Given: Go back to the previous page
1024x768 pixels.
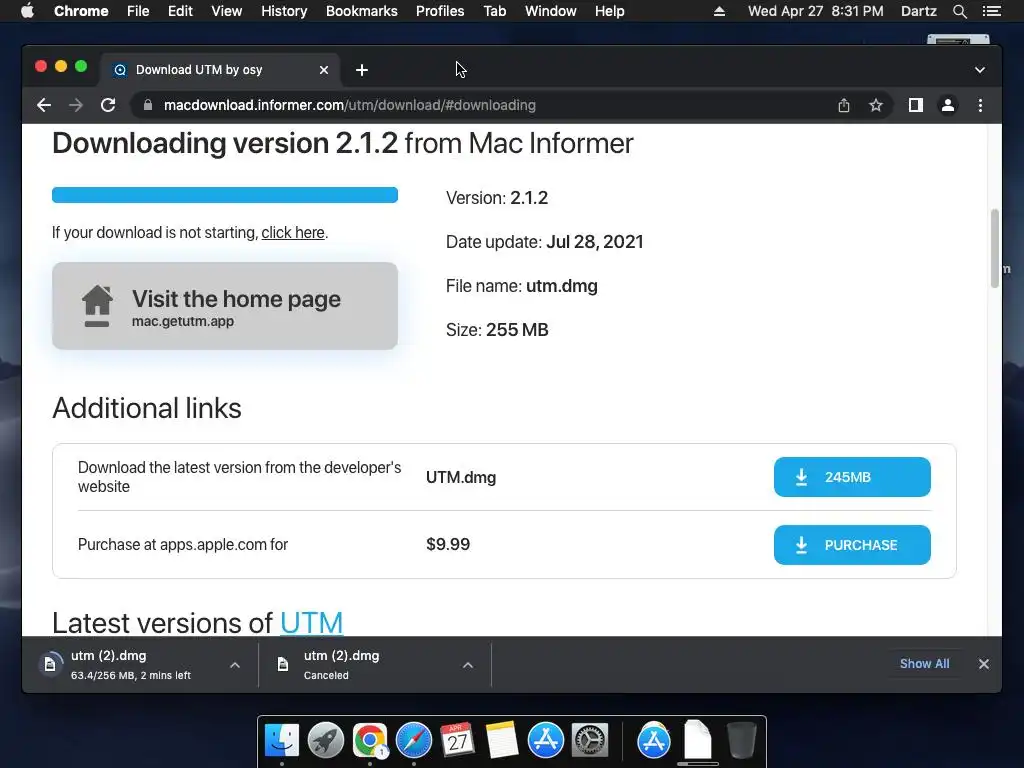Looking at the screenshot, I should click(x=44, y=105).
